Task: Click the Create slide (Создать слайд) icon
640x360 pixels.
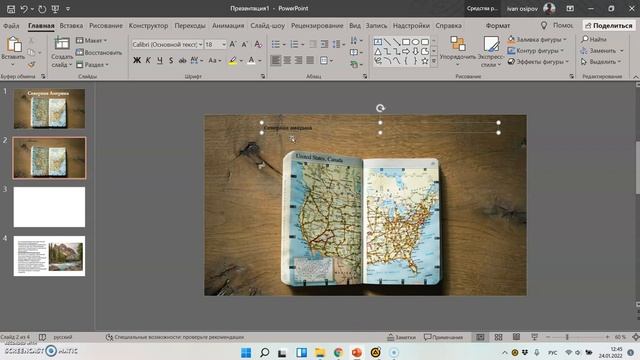Action: [x=62, y=44]
